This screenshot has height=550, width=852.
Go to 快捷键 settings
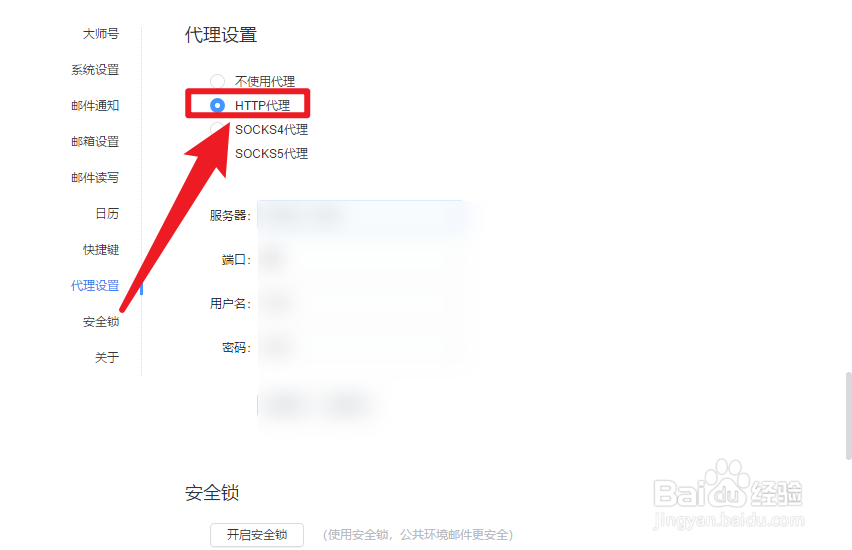(x=101, y=249)
